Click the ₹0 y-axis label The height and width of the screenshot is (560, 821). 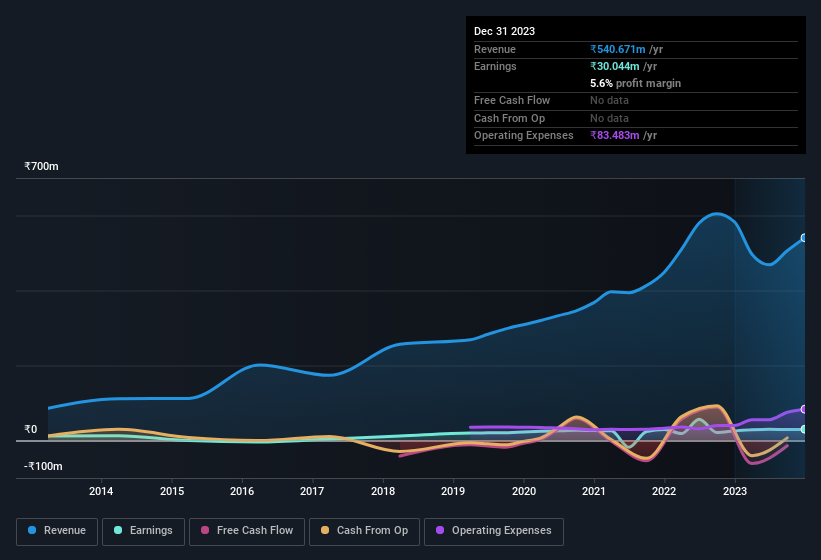pos(31,429)
